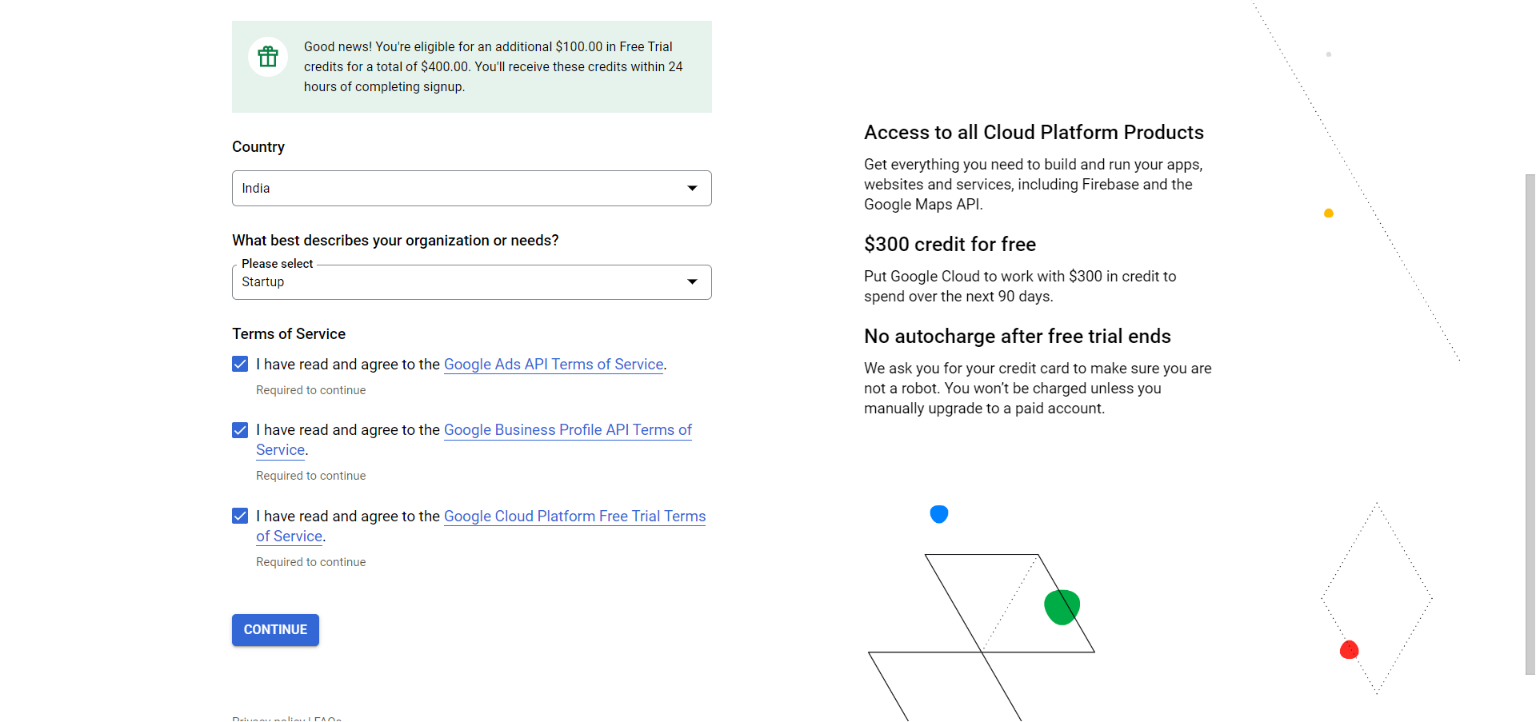This screenshot has width=1536, height=722.
Task: Click 'Required to continue' under Business Profile terms
Action: click(311, 476)
